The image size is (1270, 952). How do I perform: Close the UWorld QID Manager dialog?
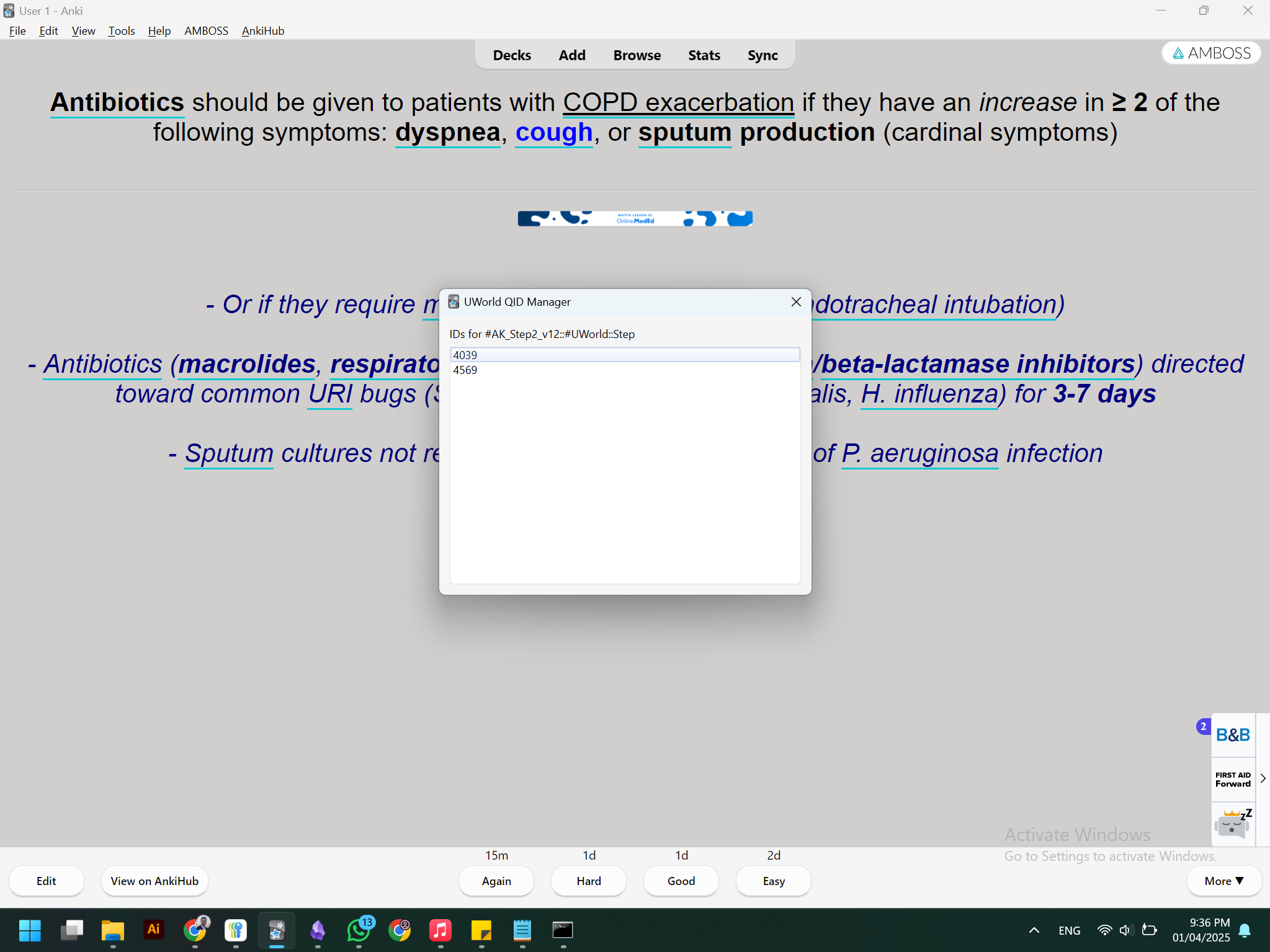(796, 302)
